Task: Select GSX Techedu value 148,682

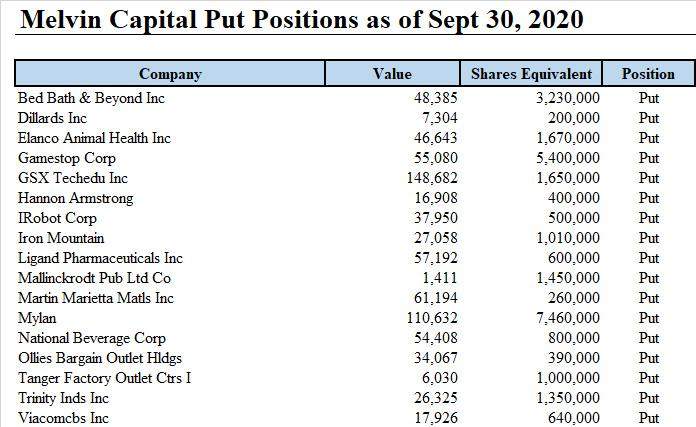Action: [x=432, y=178]
